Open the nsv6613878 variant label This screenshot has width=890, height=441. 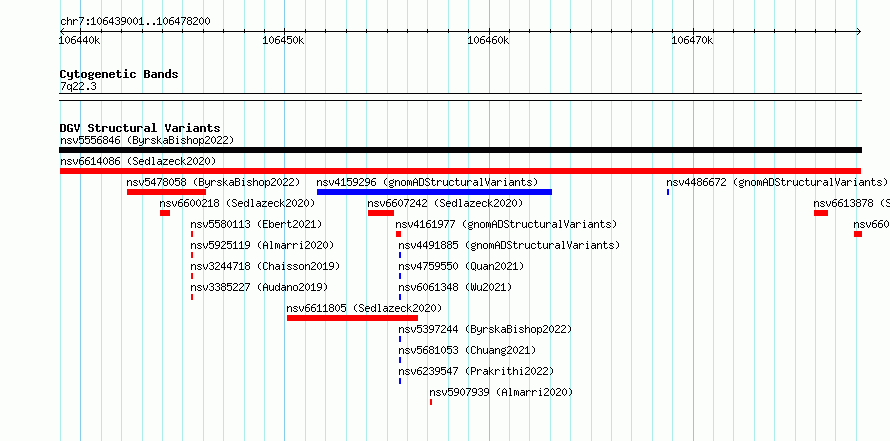click(851, 203)
